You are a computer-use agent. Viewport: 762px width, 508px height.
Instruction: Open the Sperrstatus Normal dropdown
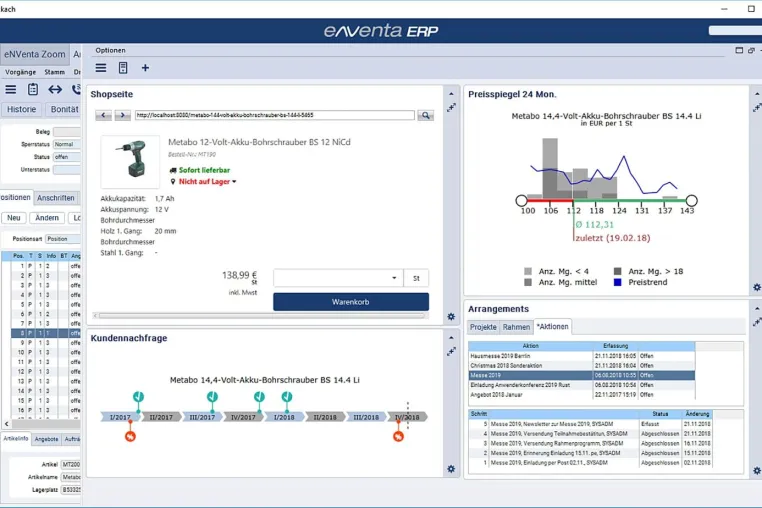pyautogui.click(x=67, y=144)
